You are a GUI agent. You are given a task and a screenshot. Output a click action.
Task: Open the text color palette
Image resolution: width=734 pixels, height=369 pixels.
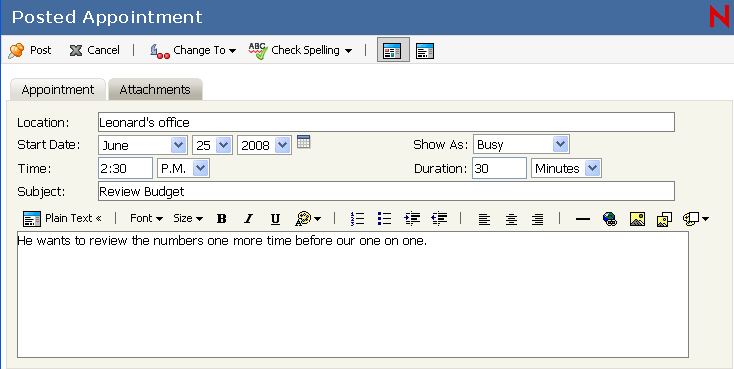click(x=308, y=219)
